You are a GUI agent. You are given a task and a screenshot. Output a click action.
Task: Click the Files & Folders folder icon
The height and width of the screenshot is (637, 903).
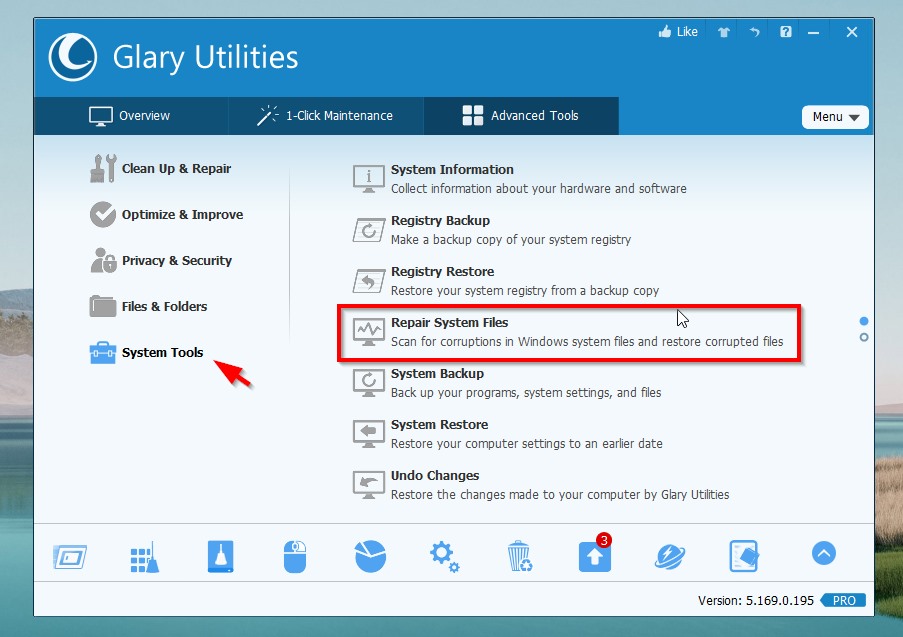point(103,306)
